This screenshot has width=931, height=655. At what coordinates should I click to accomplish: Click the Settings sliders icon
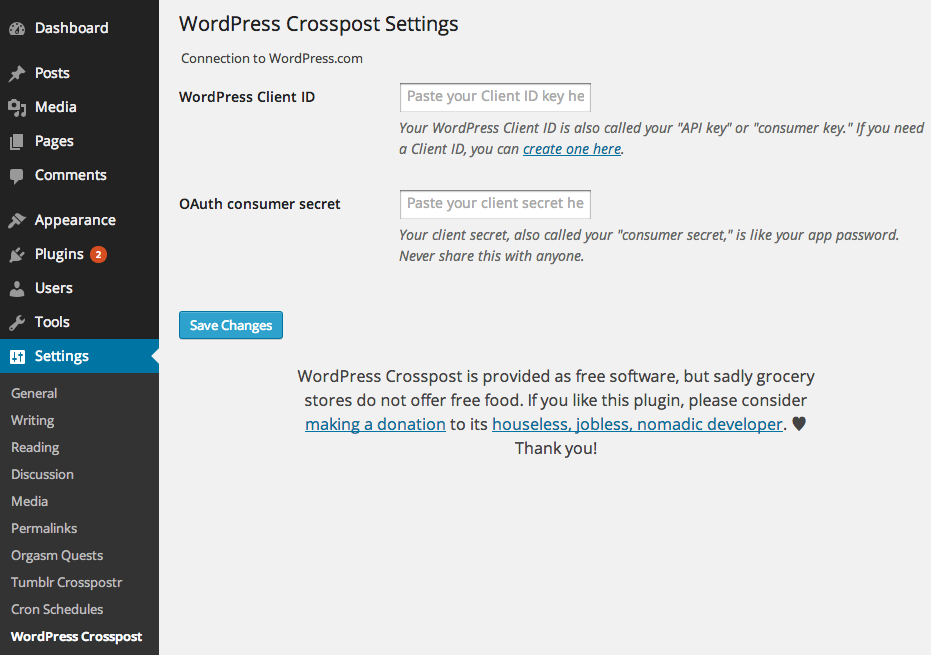(x=17, y=356)
